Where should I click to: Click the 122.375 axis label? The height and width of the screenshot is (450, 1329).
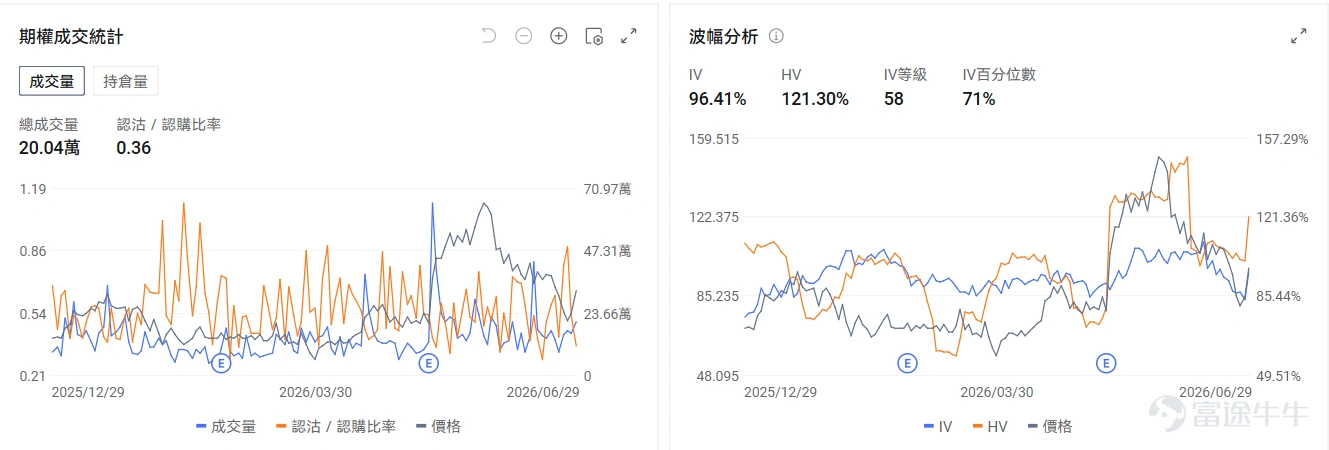(x=714, y=218)
